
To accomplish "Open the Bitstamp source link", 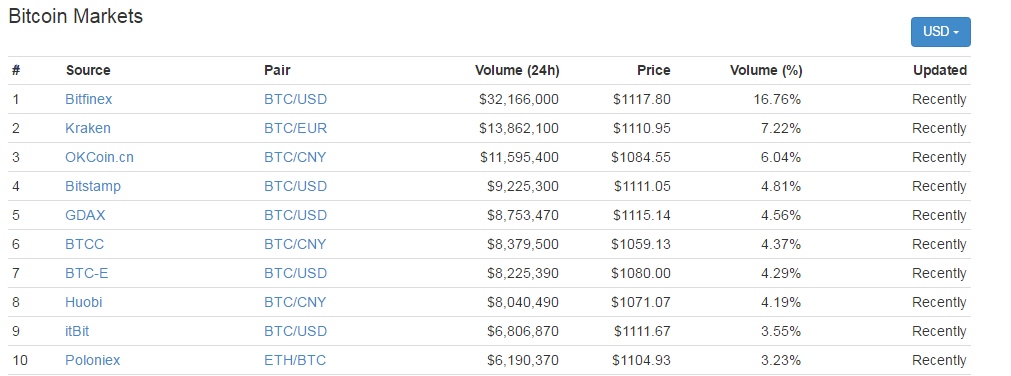I will (93, 186).
